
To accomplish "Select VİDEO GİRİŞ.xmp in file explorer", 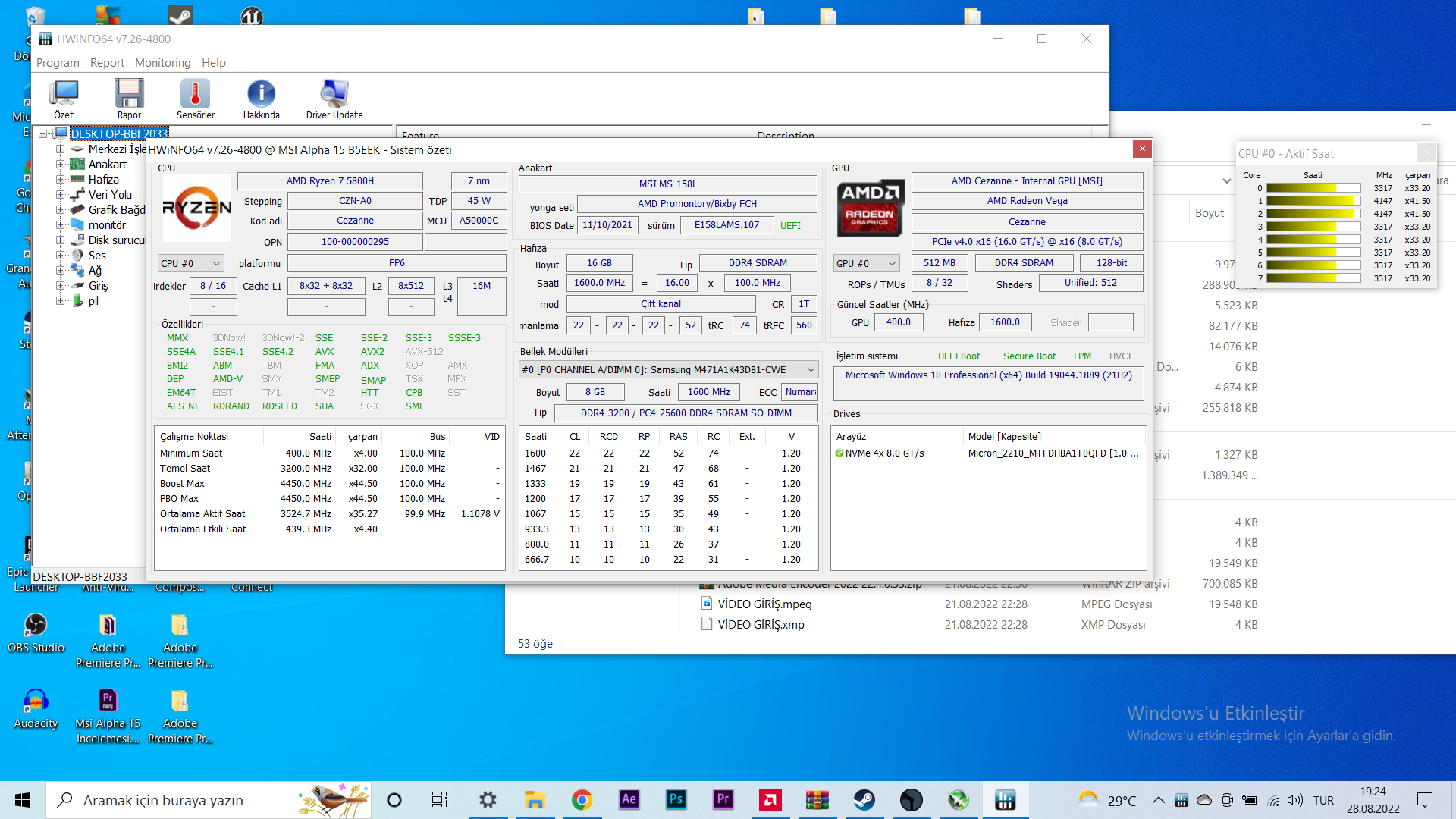I will pos(761,624).
